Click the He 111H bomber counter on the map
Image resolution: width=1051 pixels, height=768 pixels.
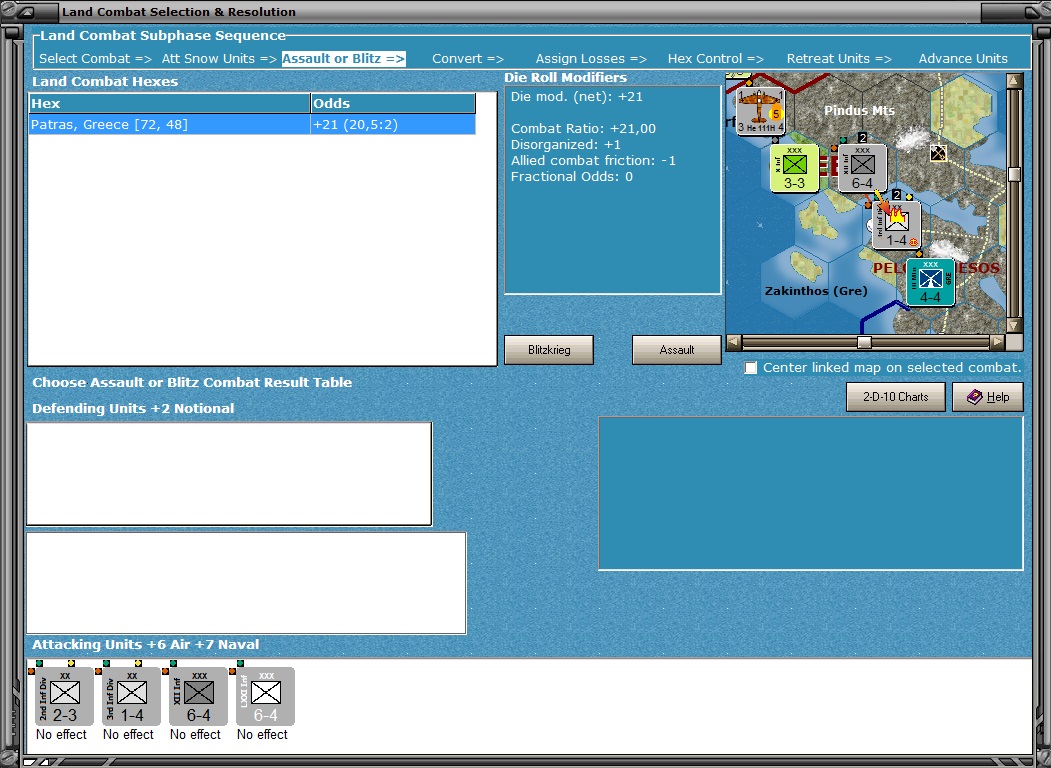tap(761, 111)
